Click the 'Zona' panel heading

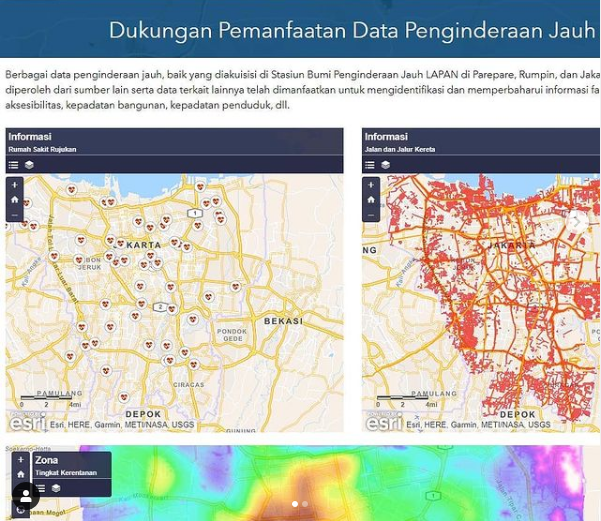click(47, 460)
